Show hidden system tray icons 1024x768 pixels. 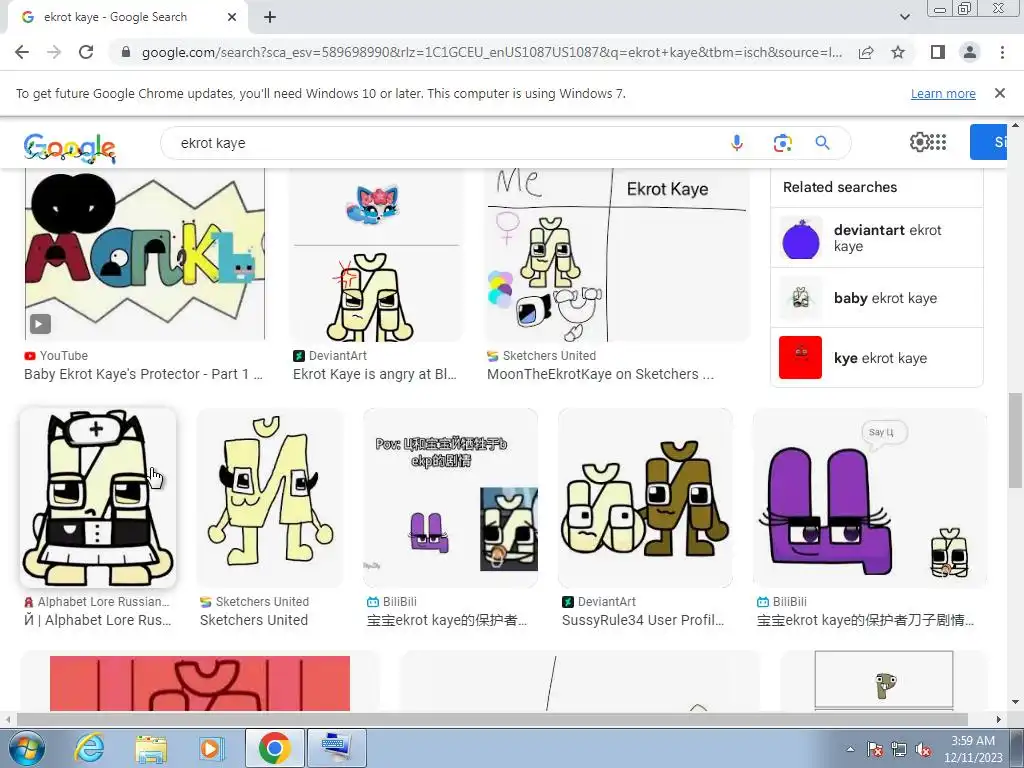click(850, 749)
